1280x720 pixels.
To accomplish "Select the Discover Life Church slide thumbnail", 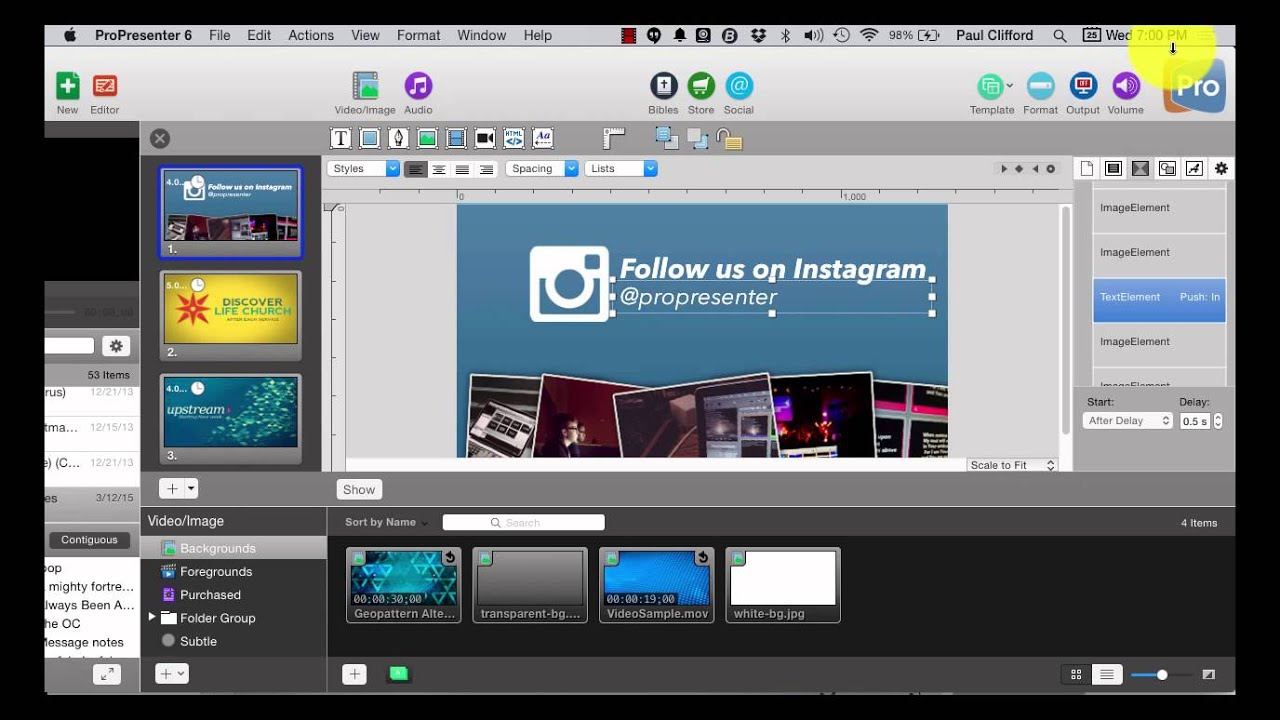I will click(x=230, y=315).
